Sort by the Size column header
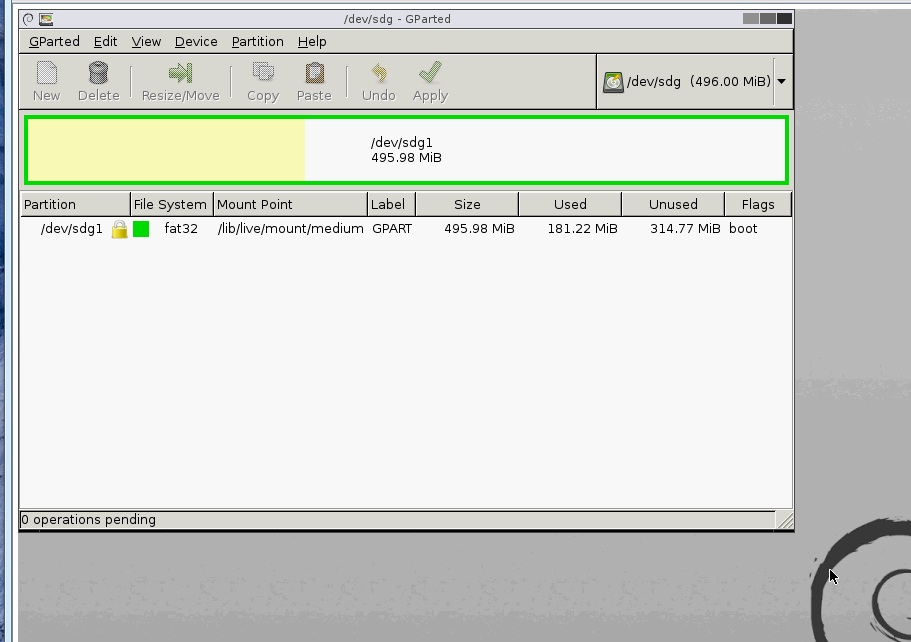911x642 pixels. (467, 204)
